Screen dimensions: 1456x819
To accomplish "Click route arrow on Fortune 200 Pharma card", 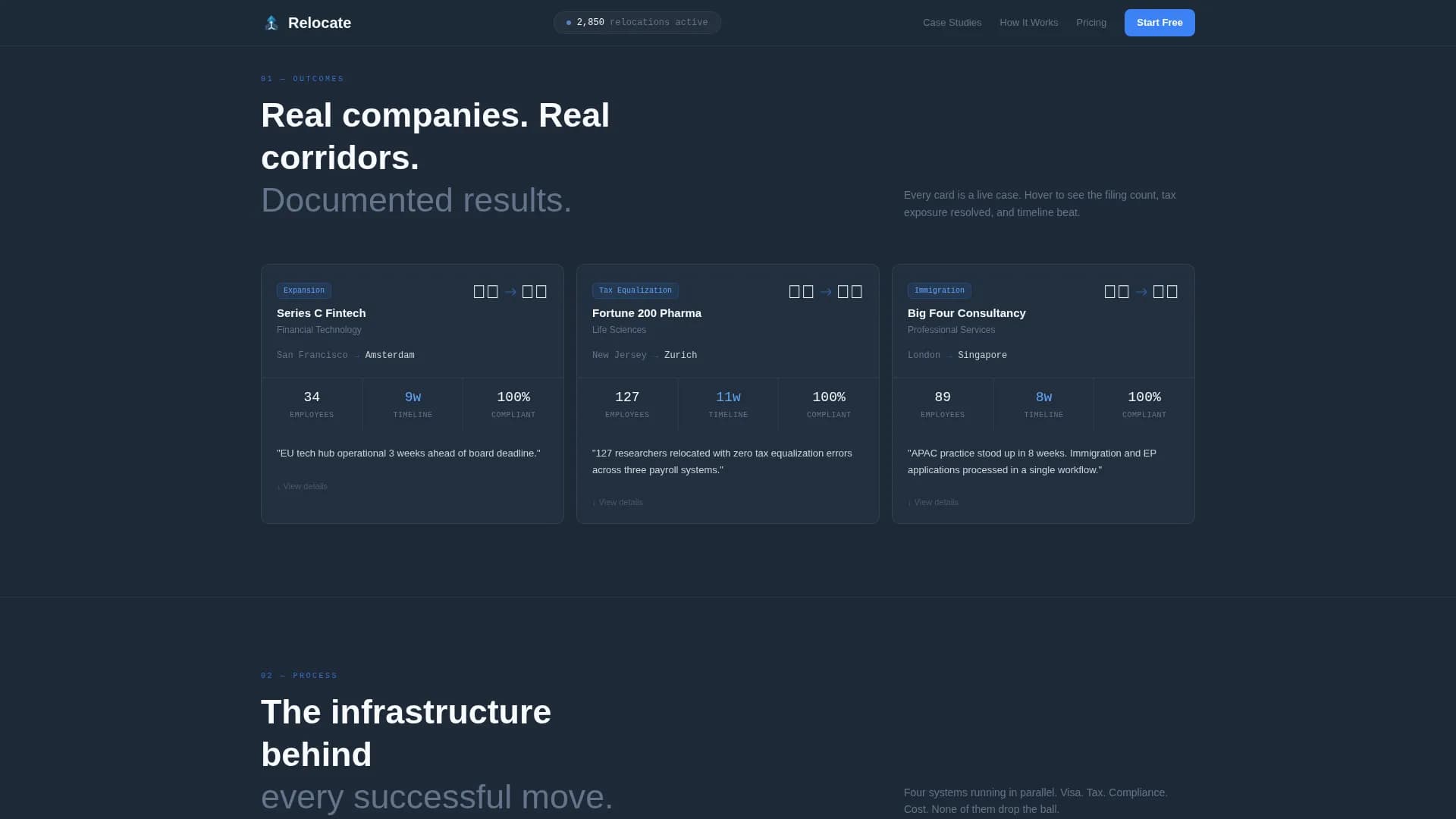I will pos(826,292).
